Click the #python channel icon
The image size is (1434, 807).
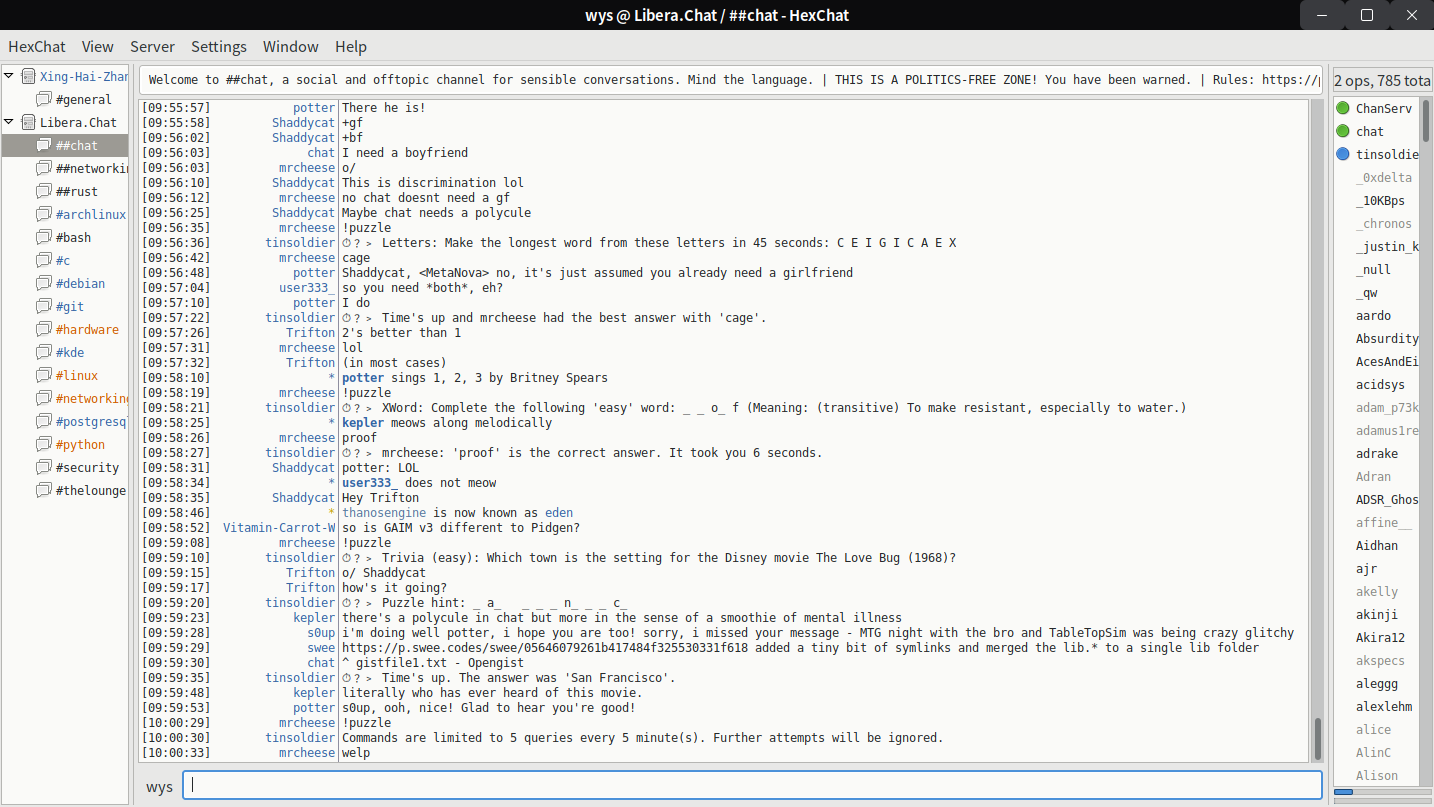tap(44, 445)
